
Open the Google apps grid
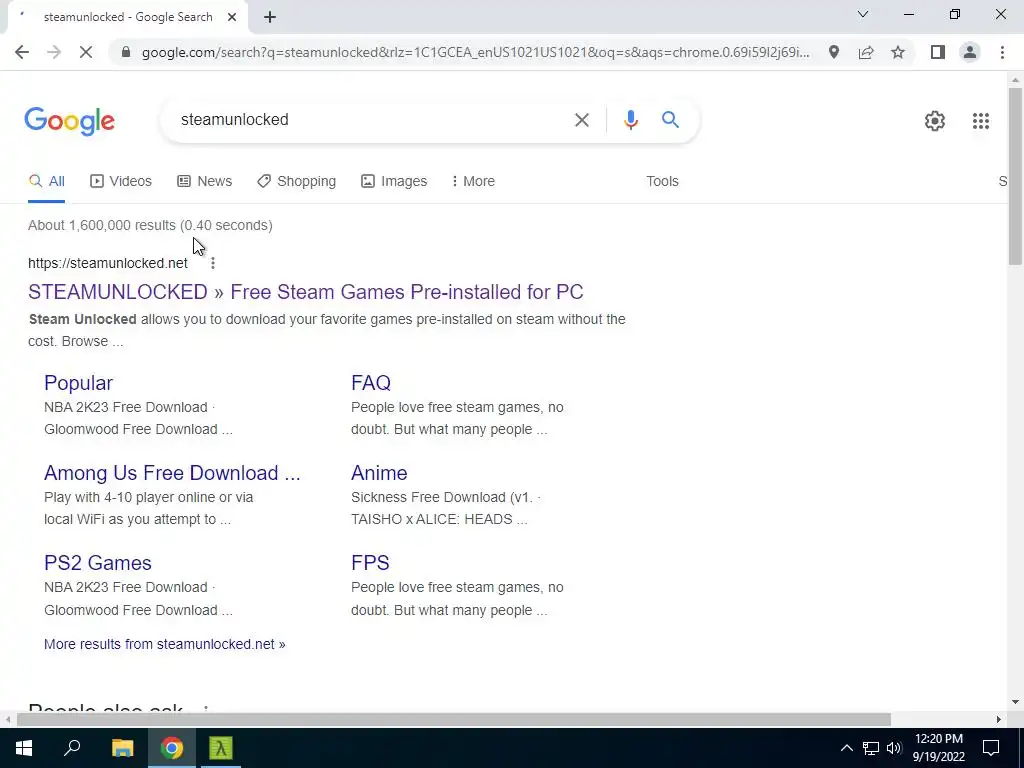[x=980, y=121]
